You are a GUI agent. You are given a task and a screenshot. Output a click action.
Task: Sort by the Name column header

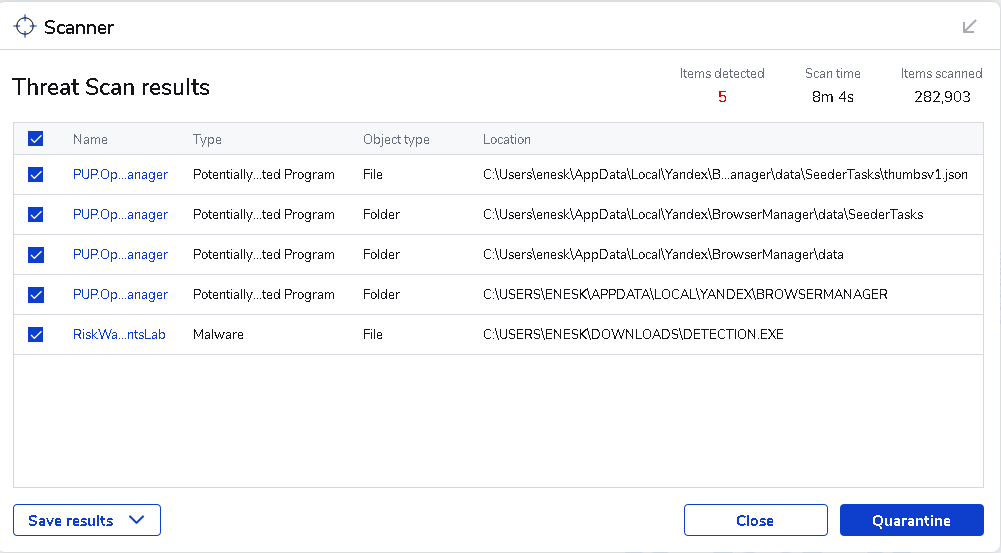coord(90,140)
